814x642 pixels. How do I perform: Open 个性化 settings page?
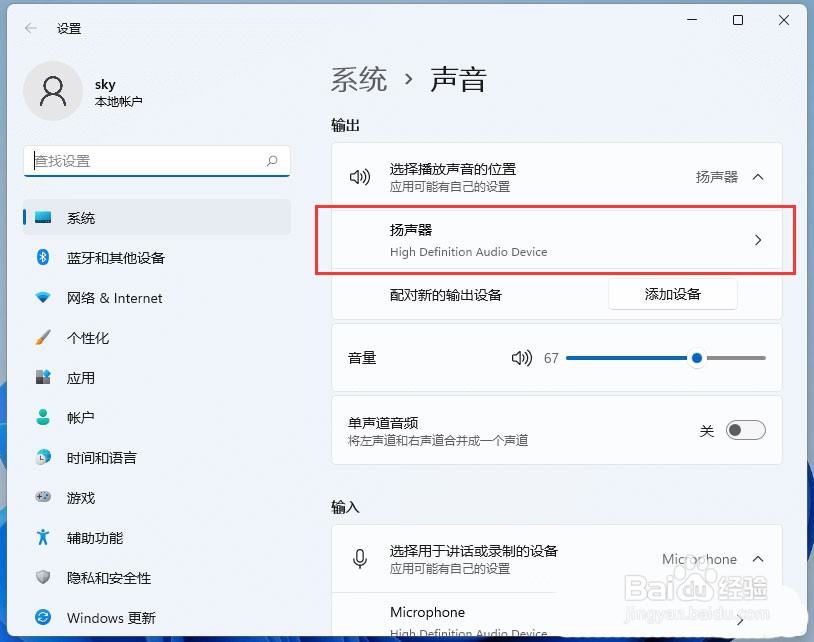157,337
